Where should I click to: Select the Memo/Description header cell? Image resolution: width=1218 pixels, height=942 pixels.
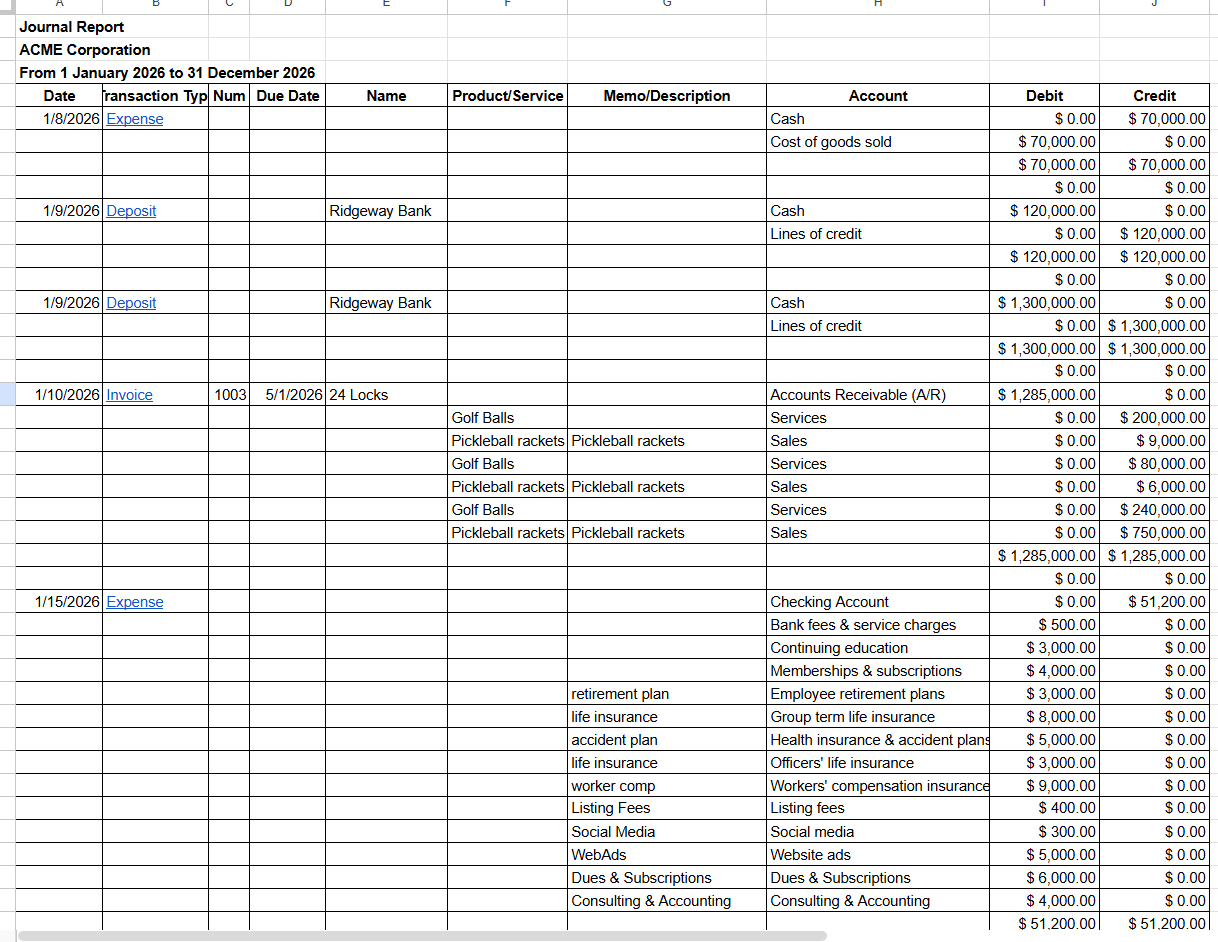(x=667, y=96)
